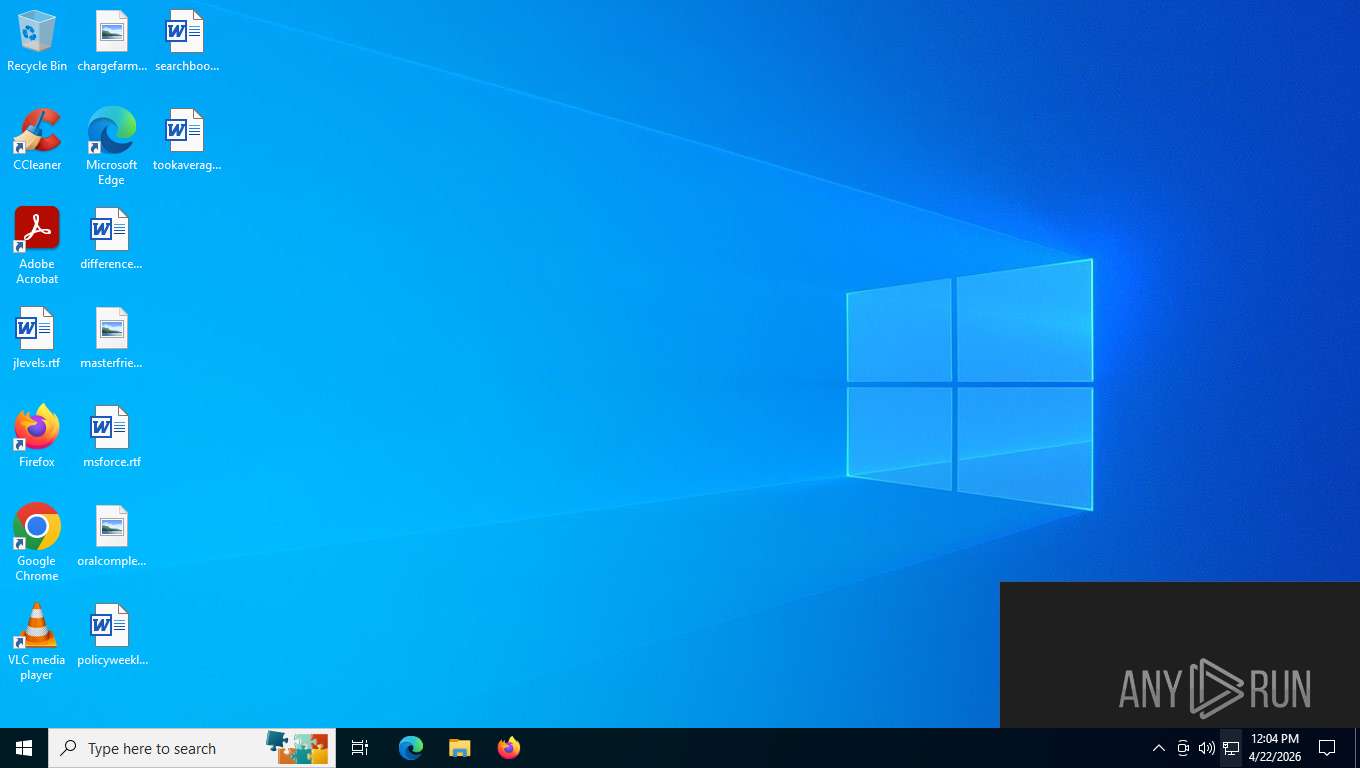Viewport: 1360px width, 768px height.
Task: Click the Show desktop strip
Action: pos(1357,748)
